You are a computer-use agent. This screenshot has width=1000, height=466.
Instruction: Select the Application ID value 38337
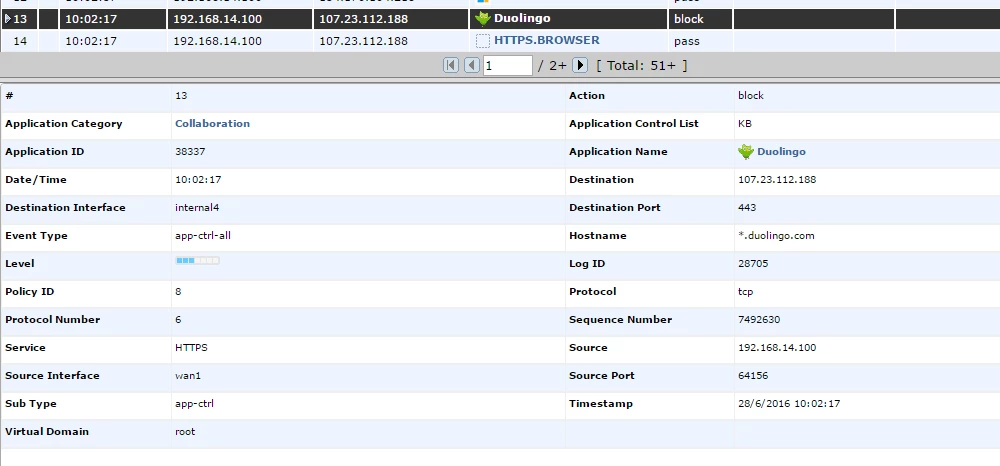[x=190, y=152]
